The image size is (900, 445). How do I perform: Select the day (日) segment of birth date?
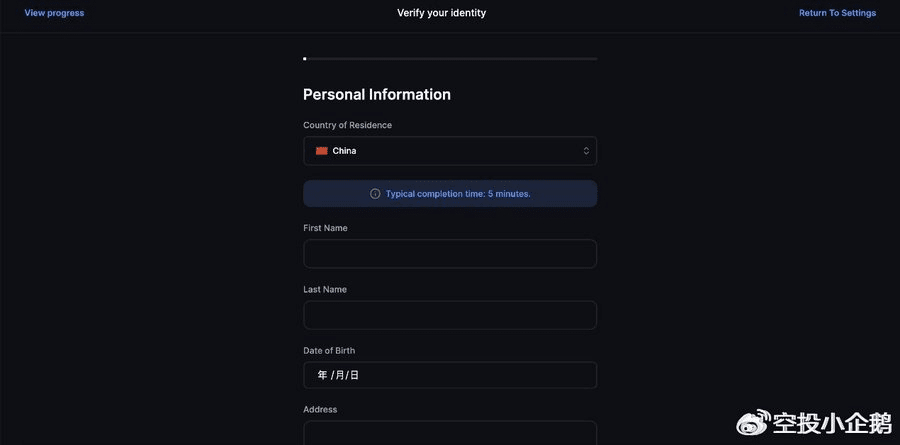coord(354,375)
